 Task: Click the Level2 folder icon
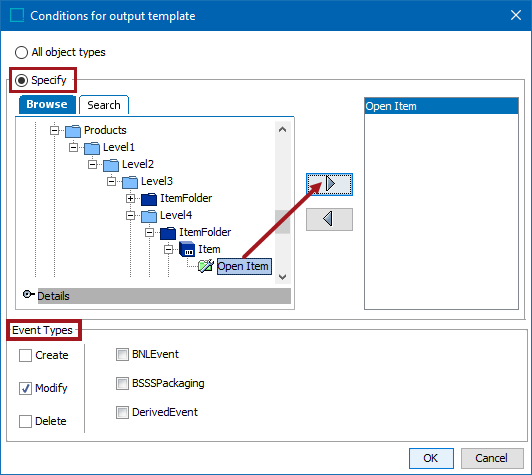pyautogui.click(x=111, y=165)
